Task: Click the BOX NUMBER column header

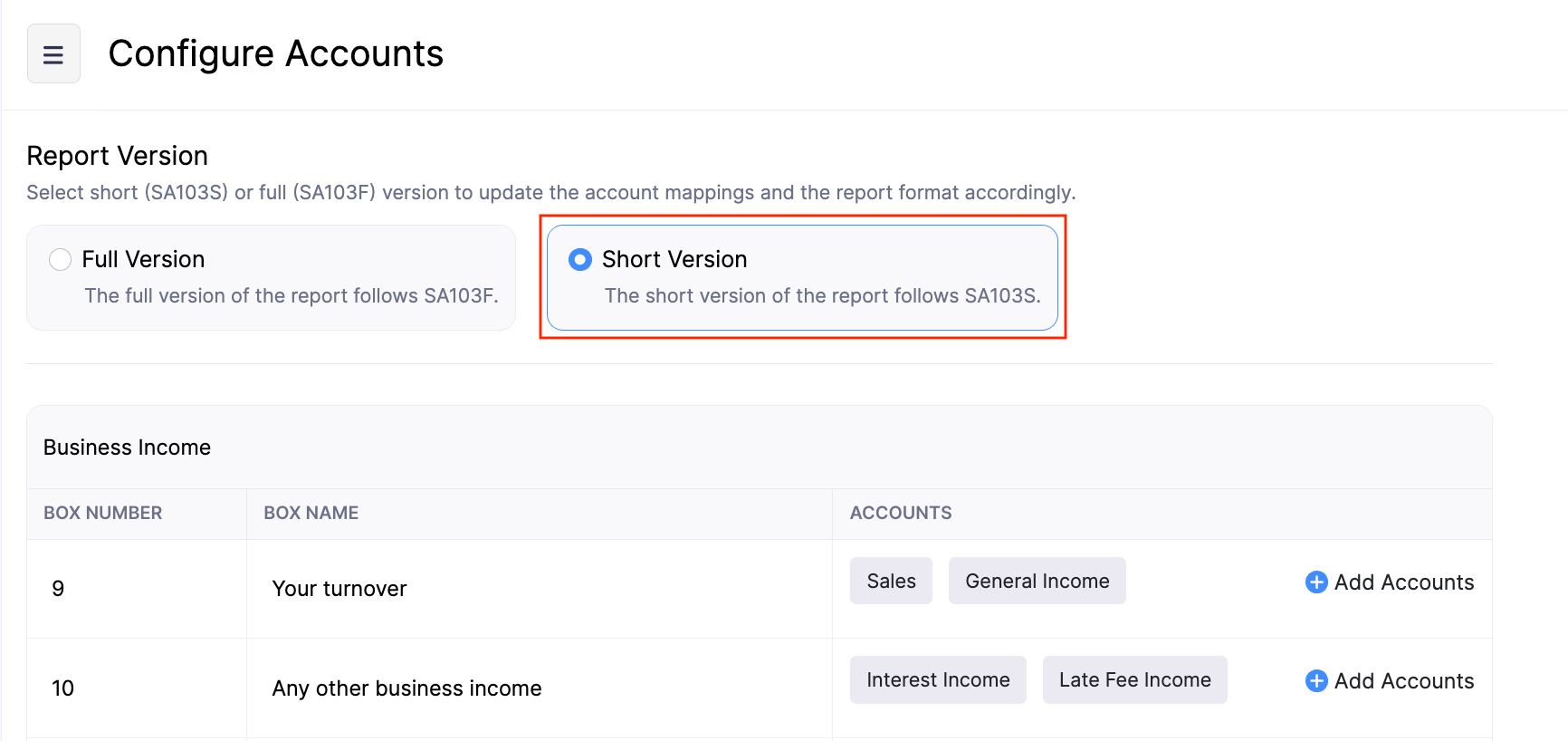Action: click(103, 513)
